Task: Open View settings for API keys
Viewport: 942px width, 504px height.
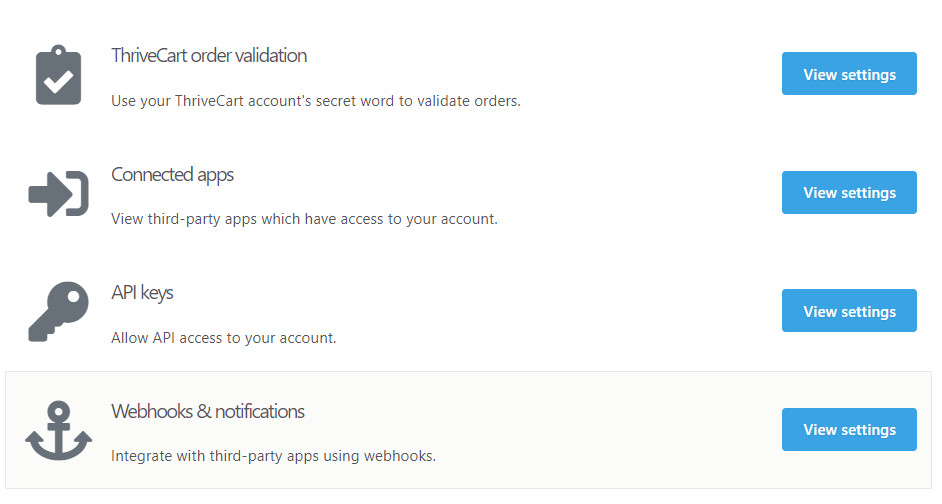Action: coord(849,311)
